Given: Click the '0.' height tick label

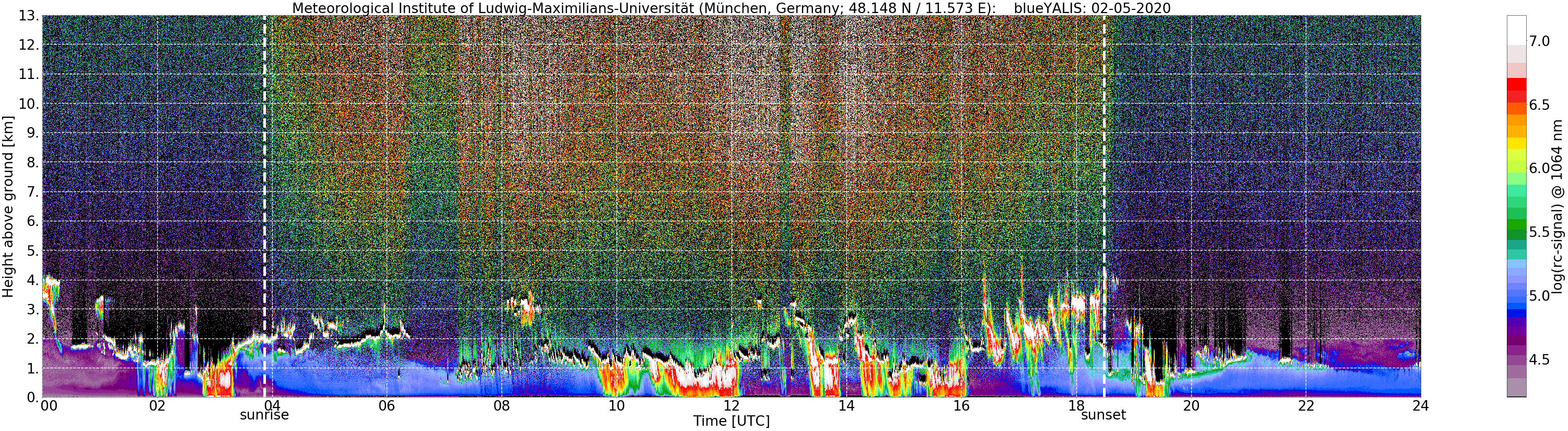Looking at the screenshot, I should click(32, 398).
